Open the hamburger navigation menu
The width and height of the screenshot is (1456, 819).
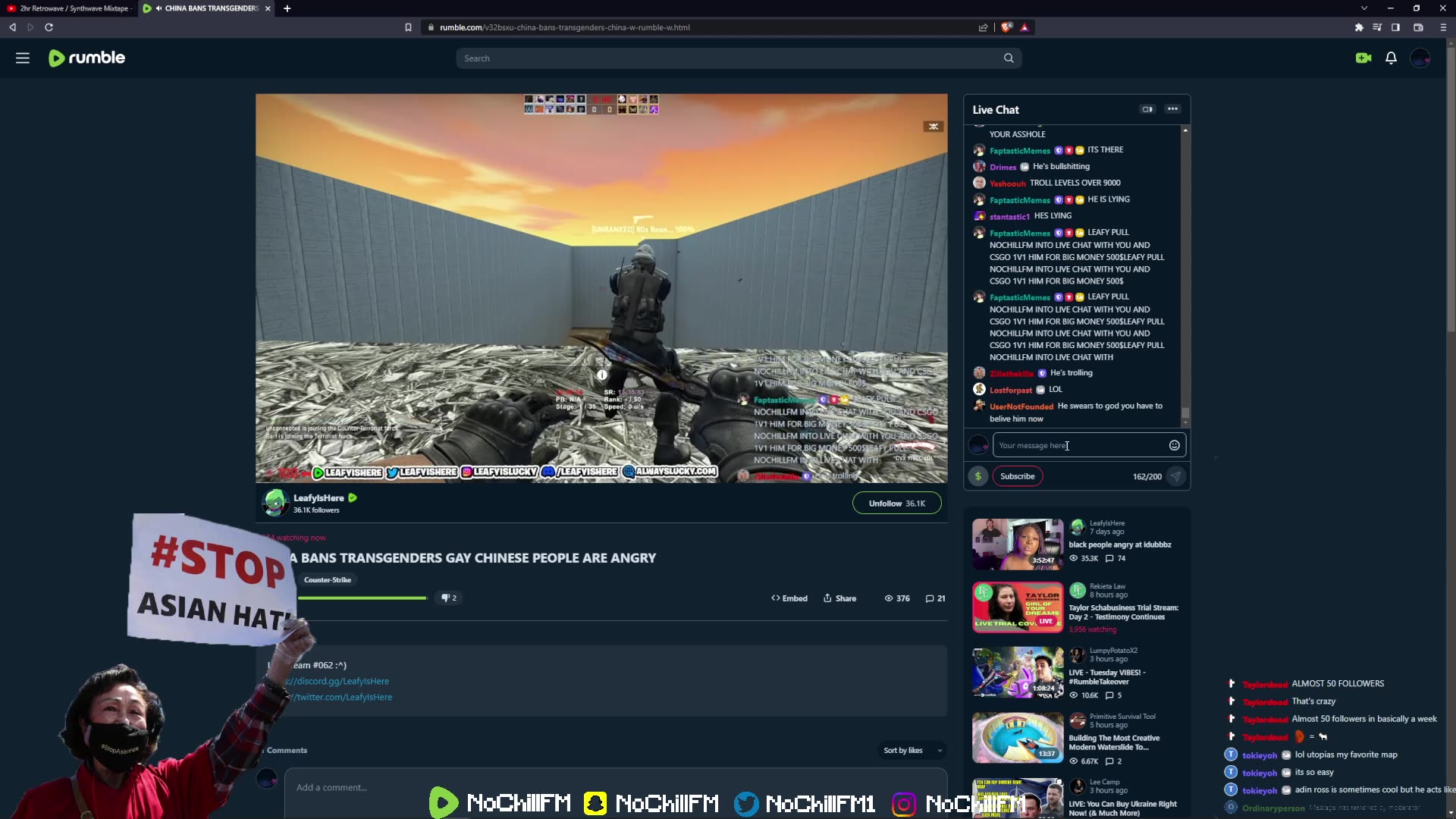coord(23,58)
